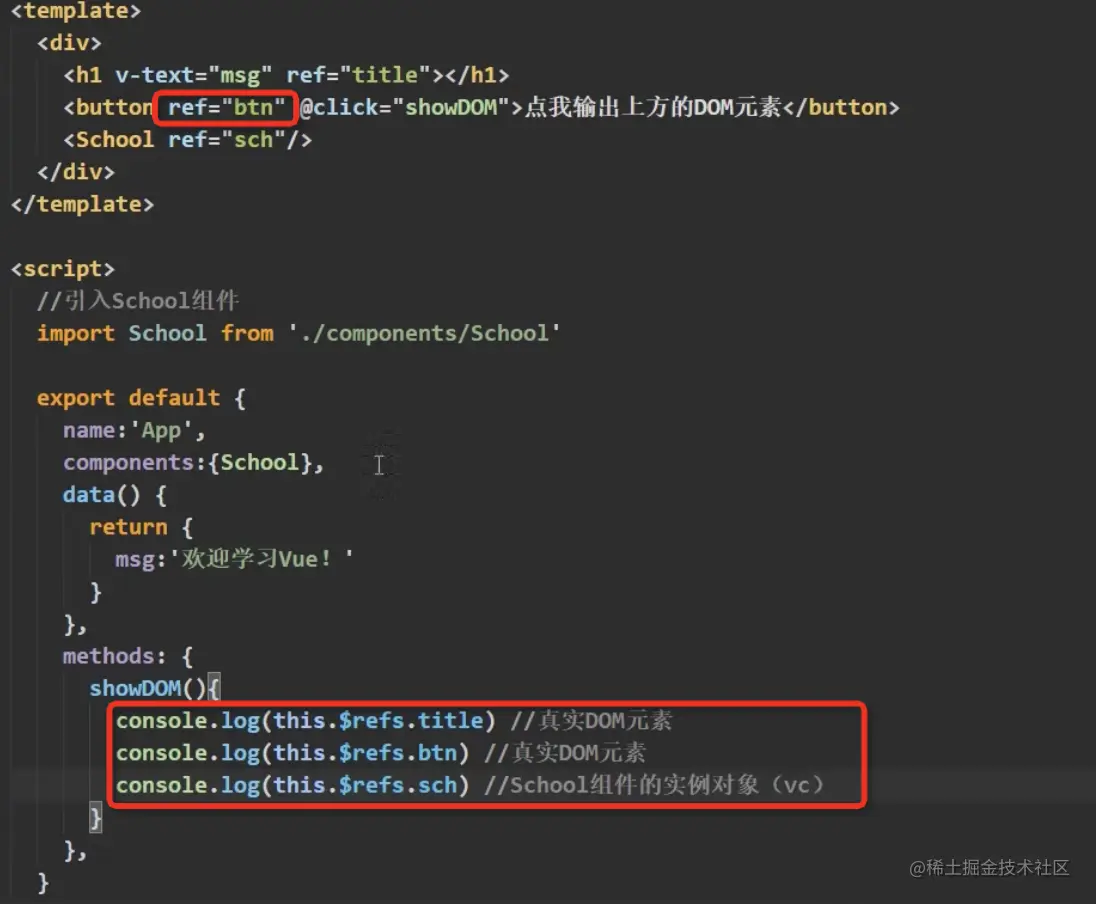Click the methods: { line

(x=128, y=656)
